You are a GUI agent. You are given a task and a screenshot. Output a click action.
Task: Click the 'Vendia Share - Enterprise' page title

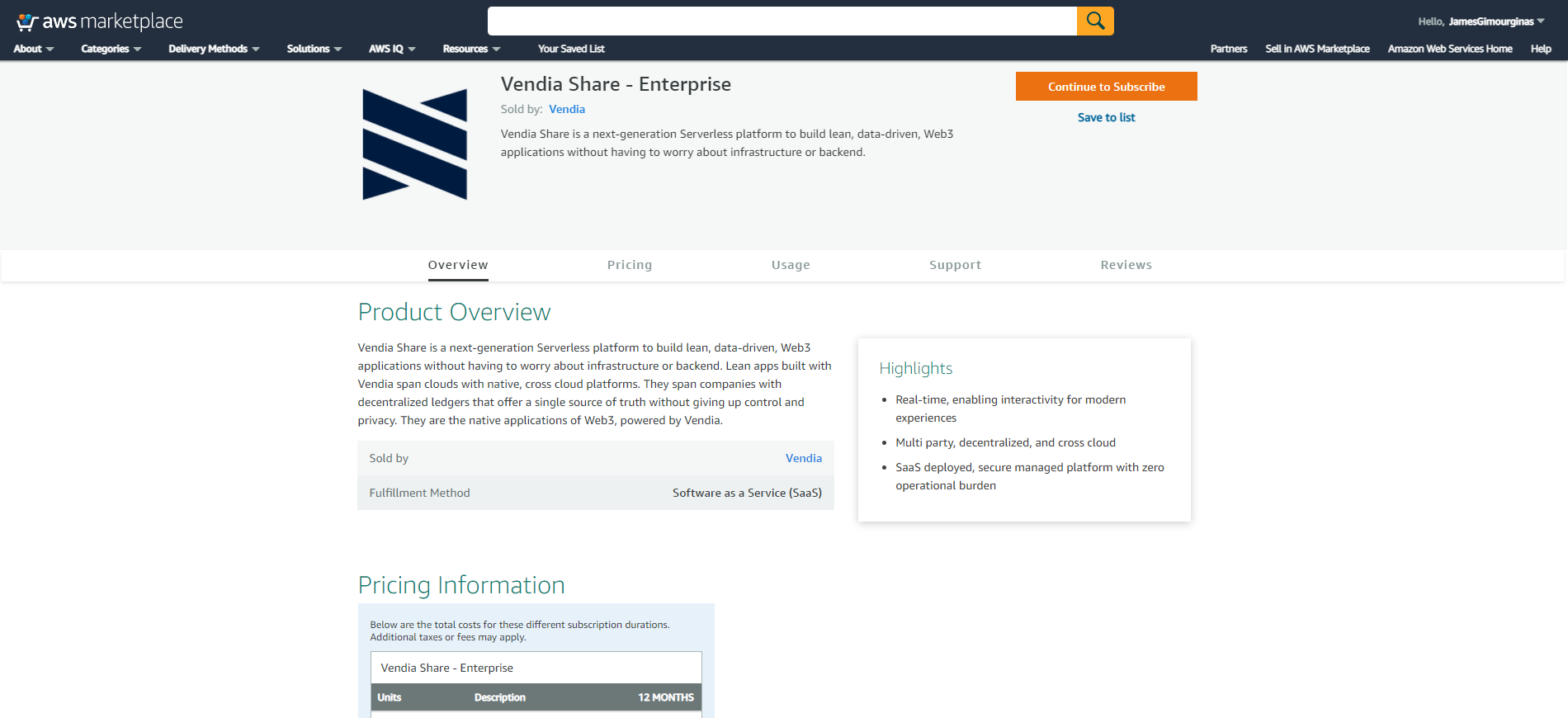pos(616,84)
